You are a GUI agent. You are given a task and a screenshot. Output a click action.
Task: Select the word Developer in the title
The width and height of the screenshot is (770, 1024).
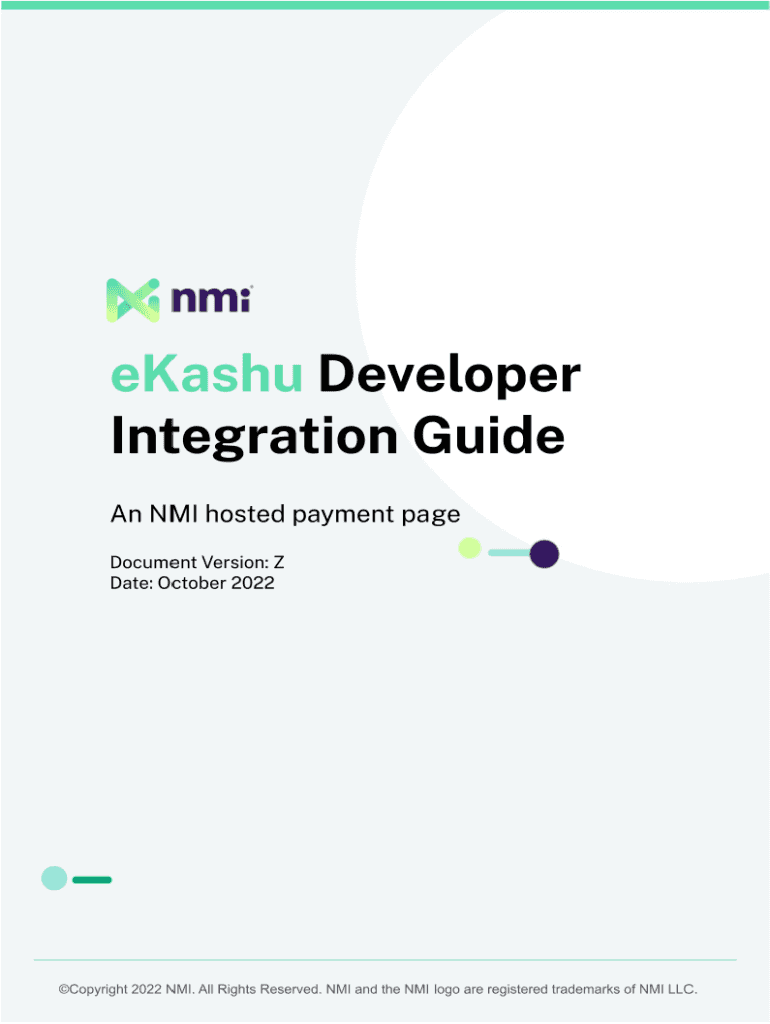[449, 376]
